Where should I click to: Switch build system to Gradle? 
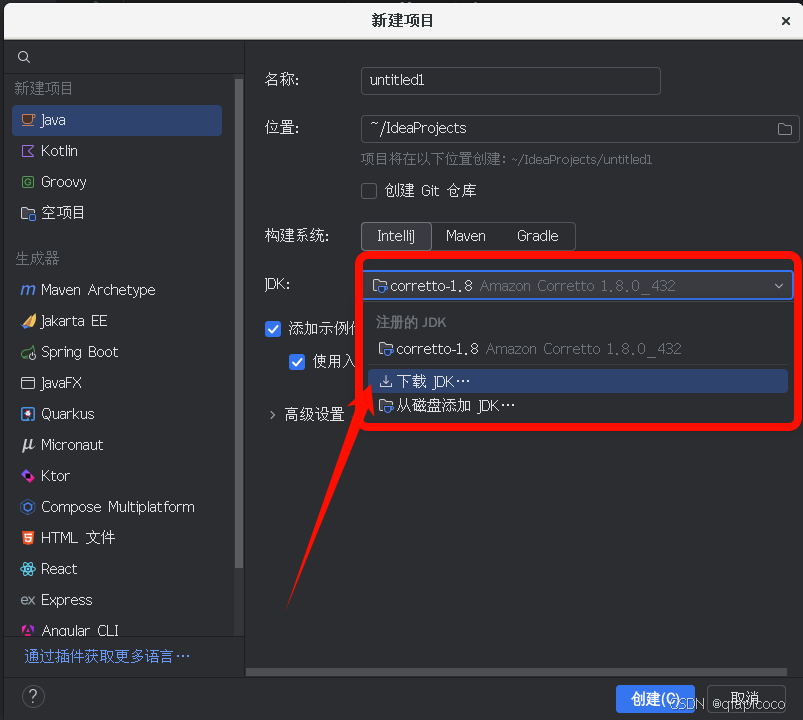537,236
